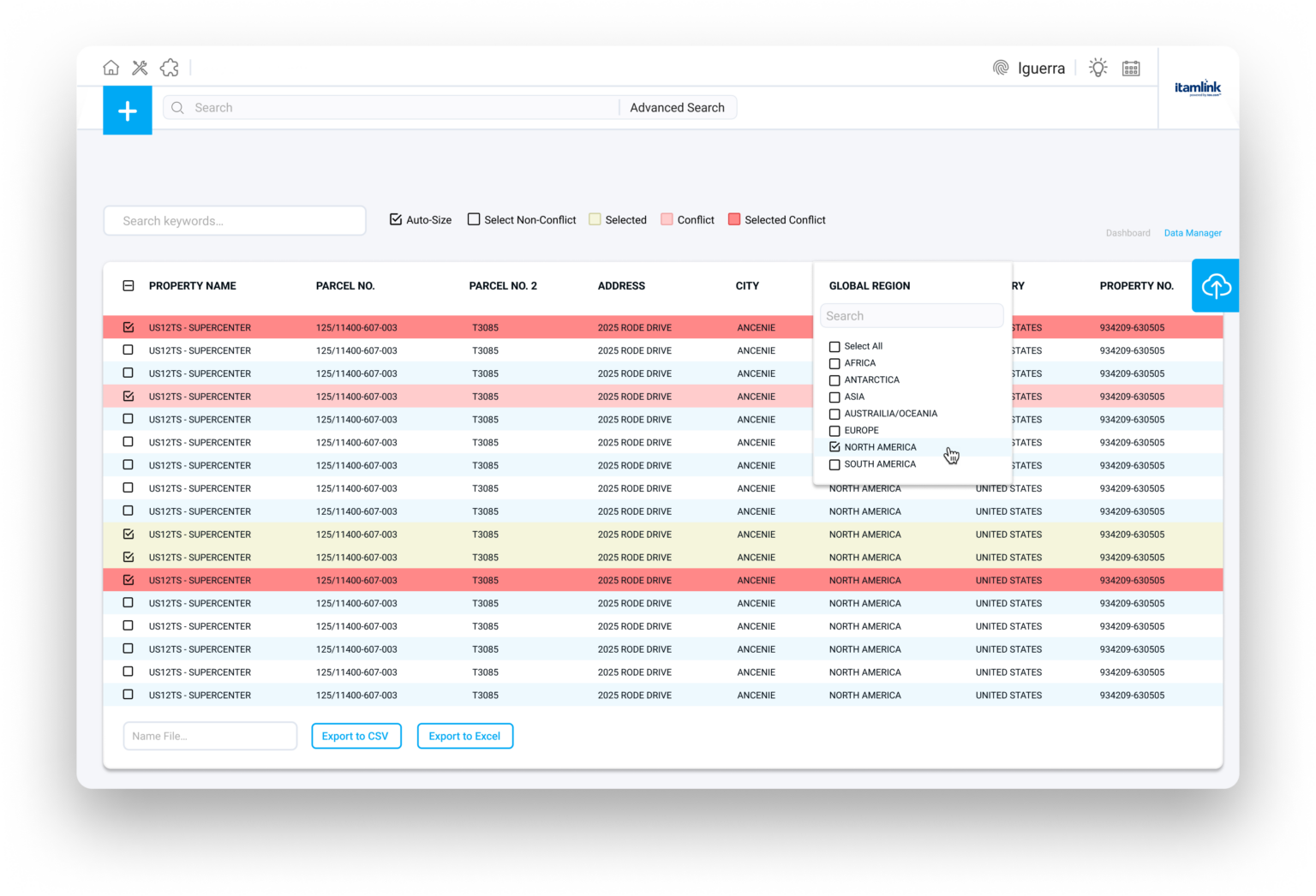This screenshot has width=1316, height=896.
Task: Click the Export to CSV button
Action: pos(356,736)
